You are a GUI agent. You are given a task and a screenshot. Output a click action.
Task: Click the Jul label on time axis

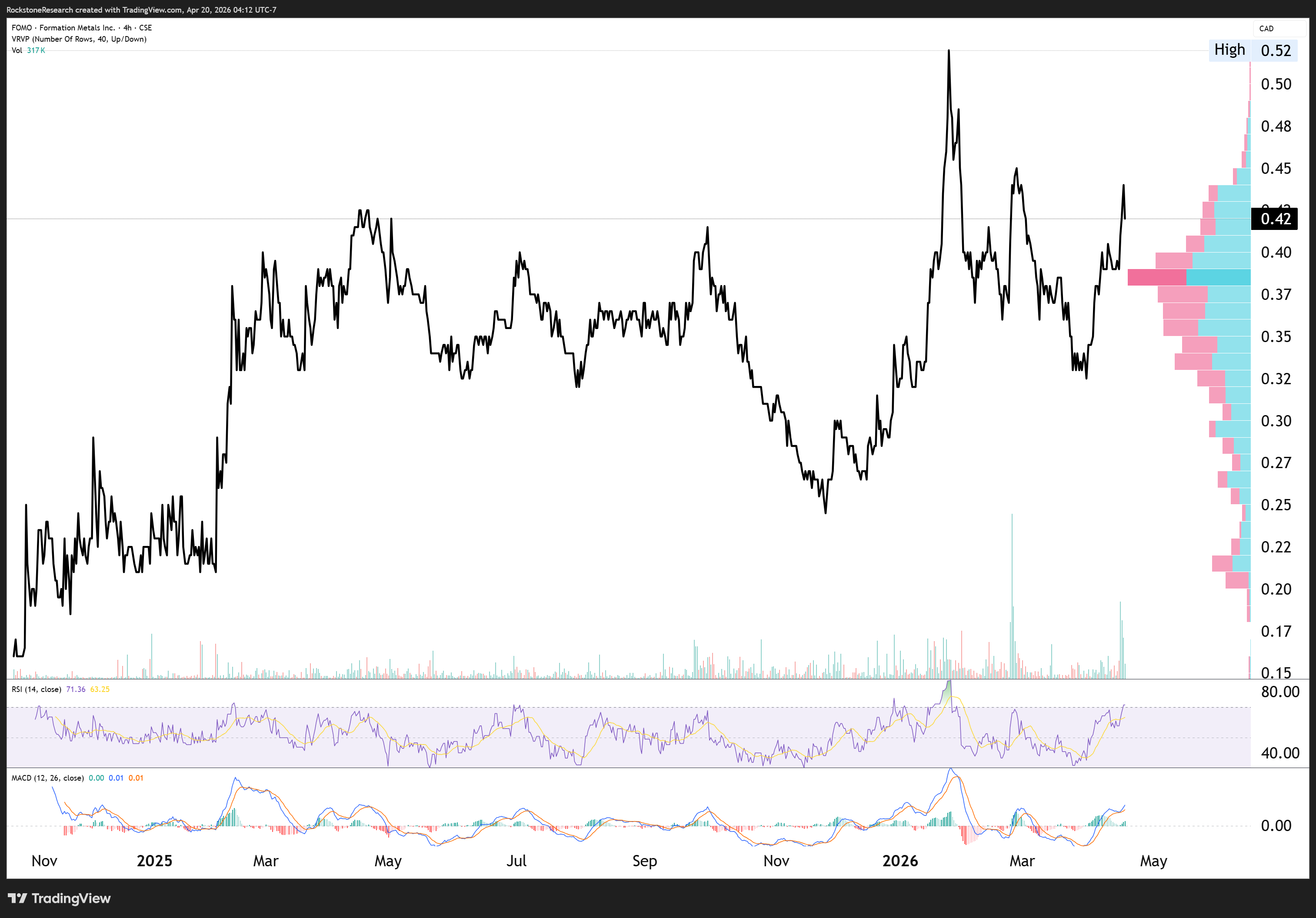click(516, 861)
